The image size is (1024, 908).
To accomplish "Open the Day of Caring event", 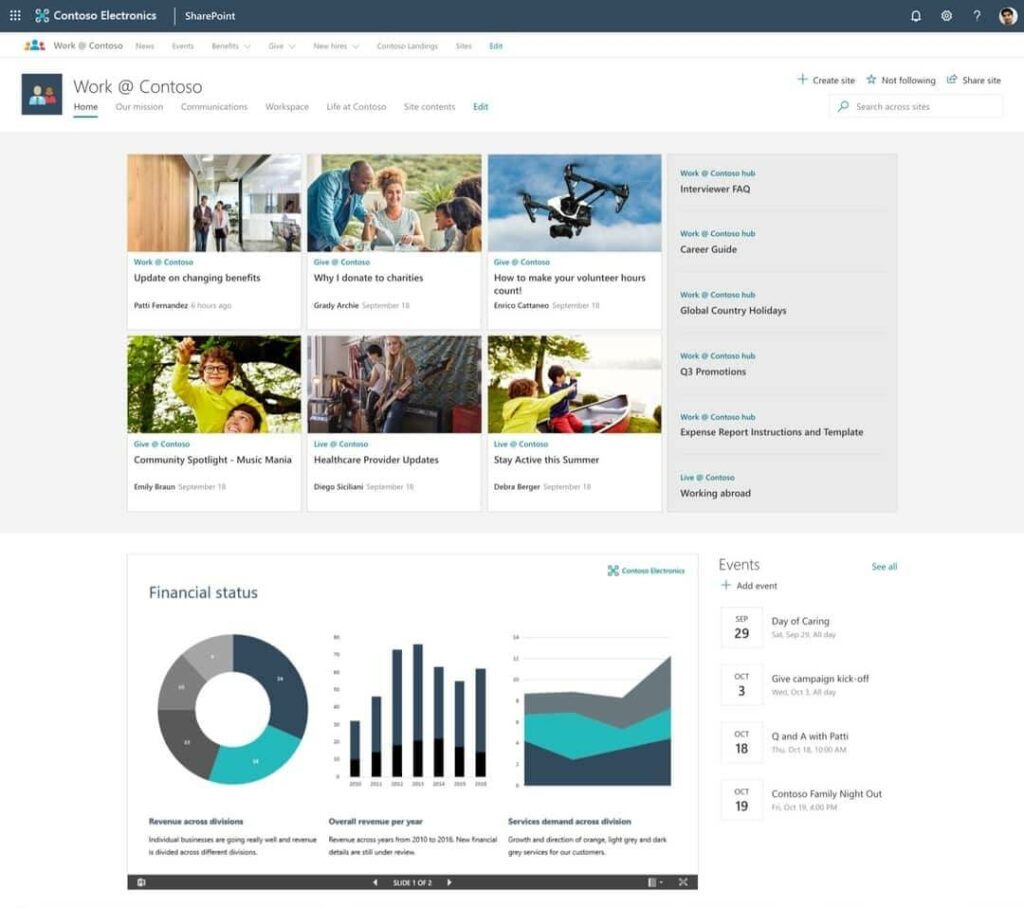I will (800, 621).
